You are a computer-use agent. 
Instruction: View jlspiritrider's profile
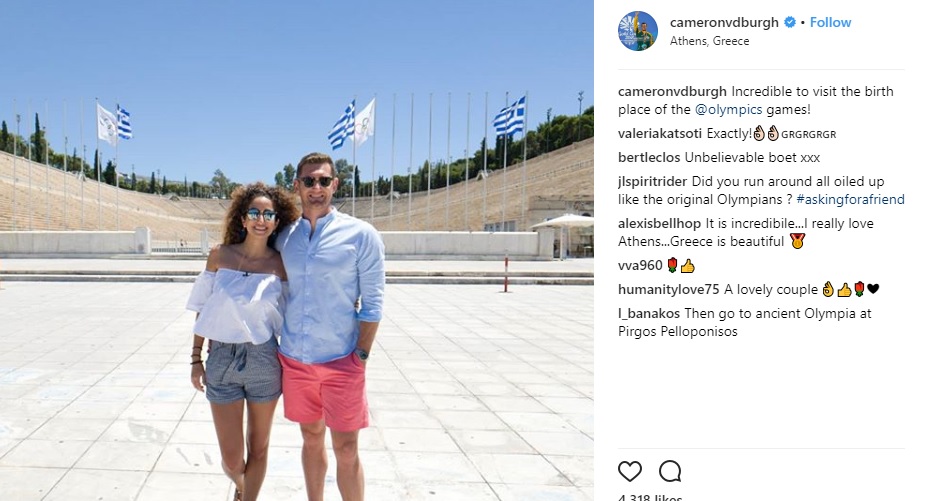[x=653, y=181]
